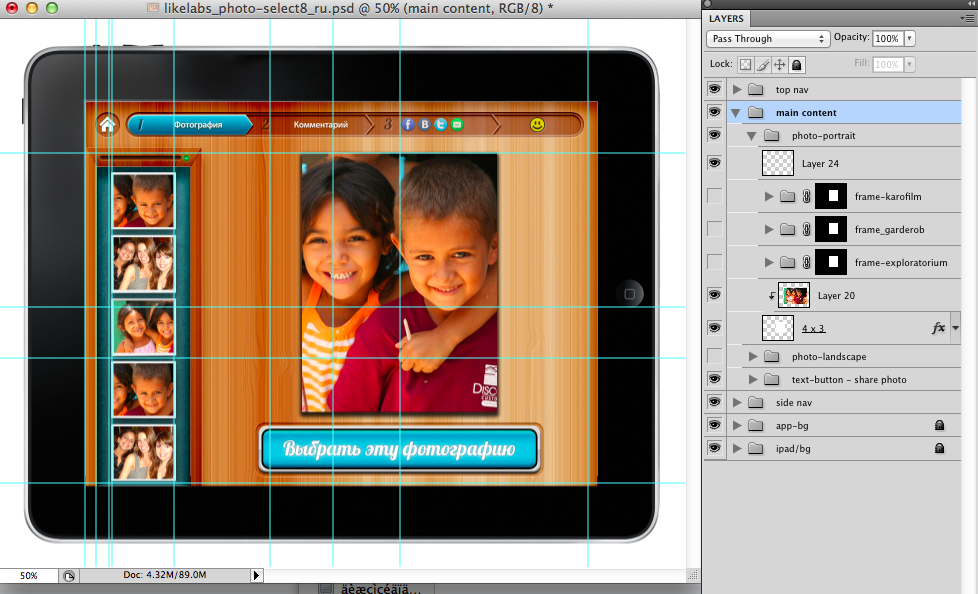Screen dimensions: 978x594
Task: Click the layer mask thumbnail of frame_garderob
Action: 831,230
